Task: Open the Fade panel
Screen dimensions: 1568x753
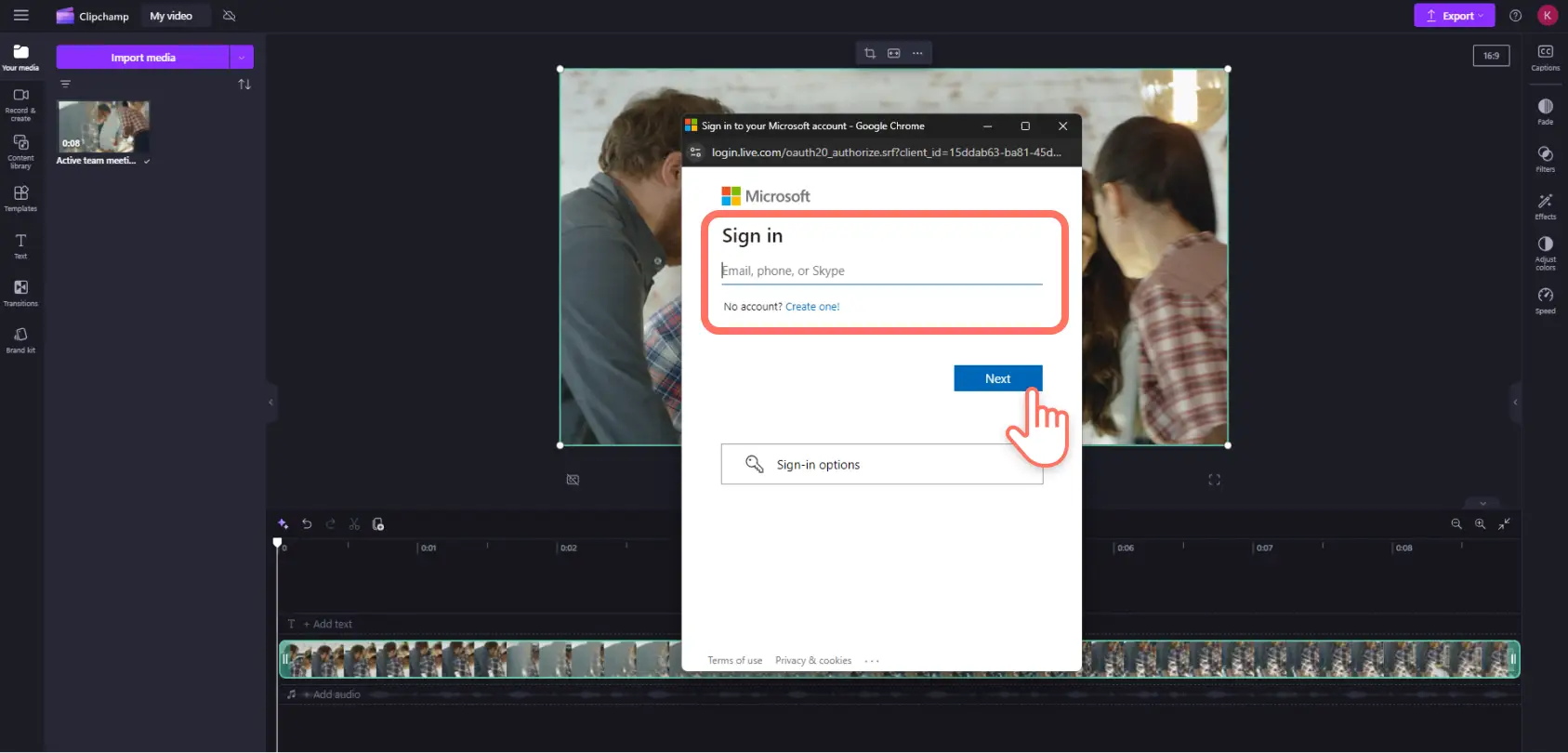Action: 1546,112
